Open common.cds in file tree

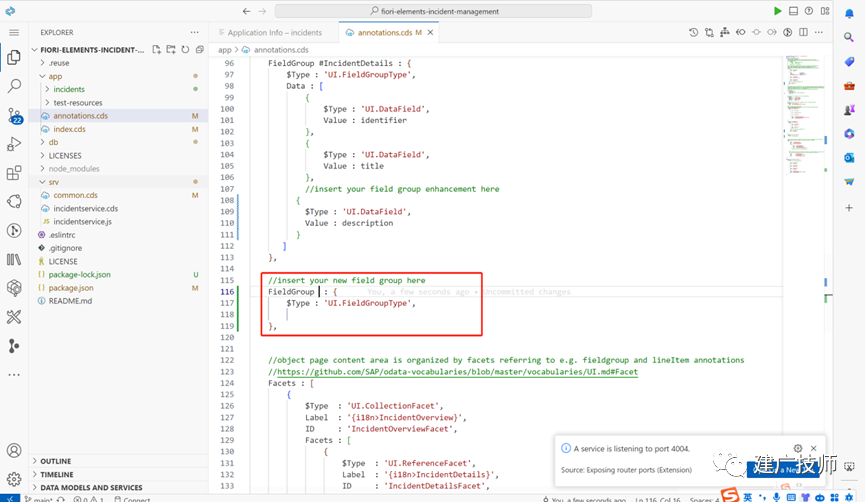click(x=76, y=195)
